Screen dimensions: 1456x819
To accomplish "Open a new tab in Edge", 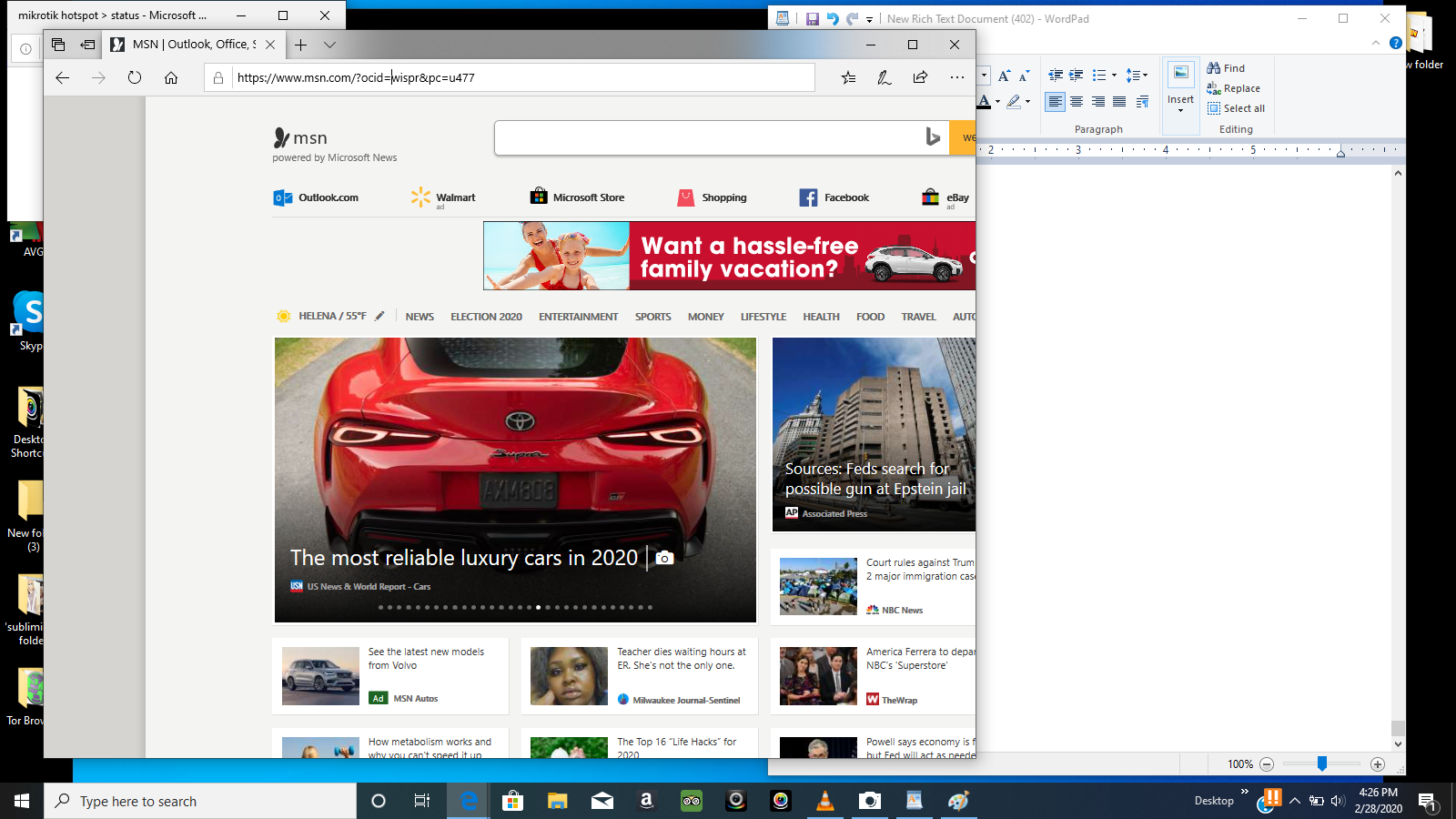I will (x=301, y=45).
